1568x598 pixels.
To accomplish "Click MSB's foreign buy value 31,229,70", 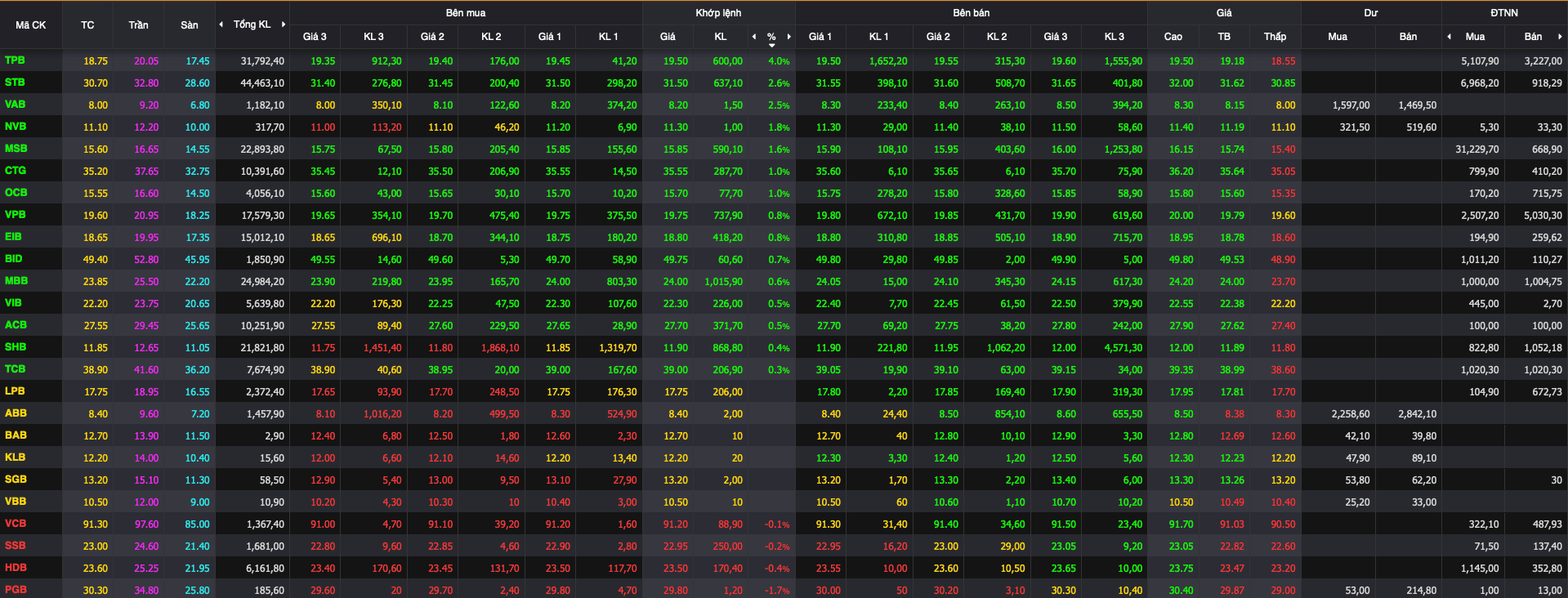I will pyautogui.click(x=1477, y=149).
